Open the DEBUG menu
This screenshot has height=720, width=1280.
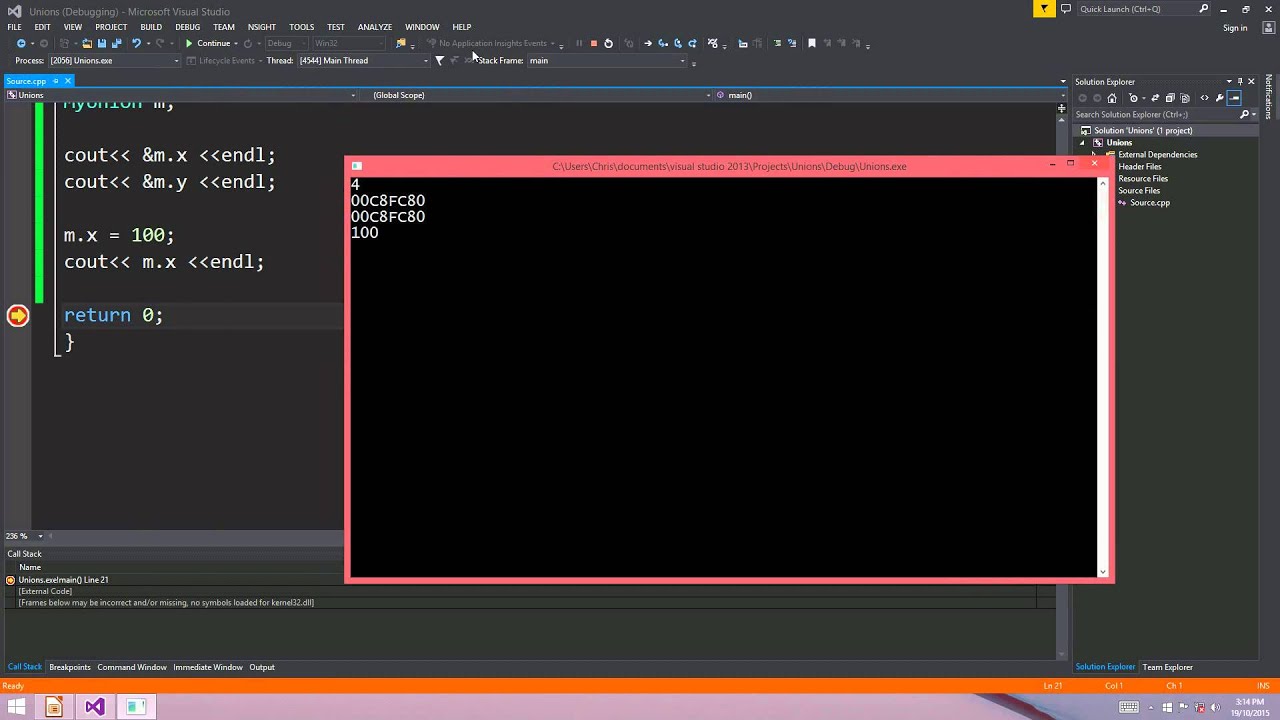(187, 27)
